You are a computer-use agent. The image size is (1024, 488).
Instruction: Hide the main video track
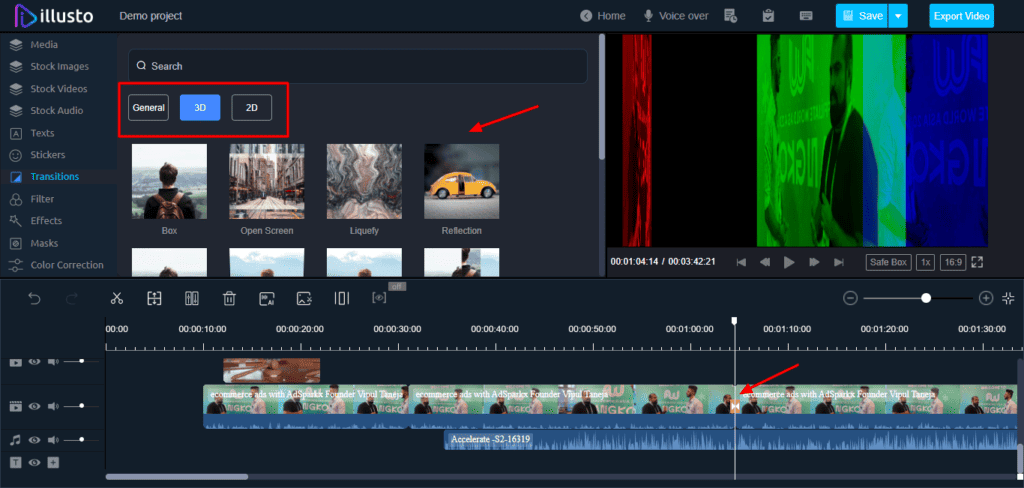pyautogui.click(x=35, y=406)
